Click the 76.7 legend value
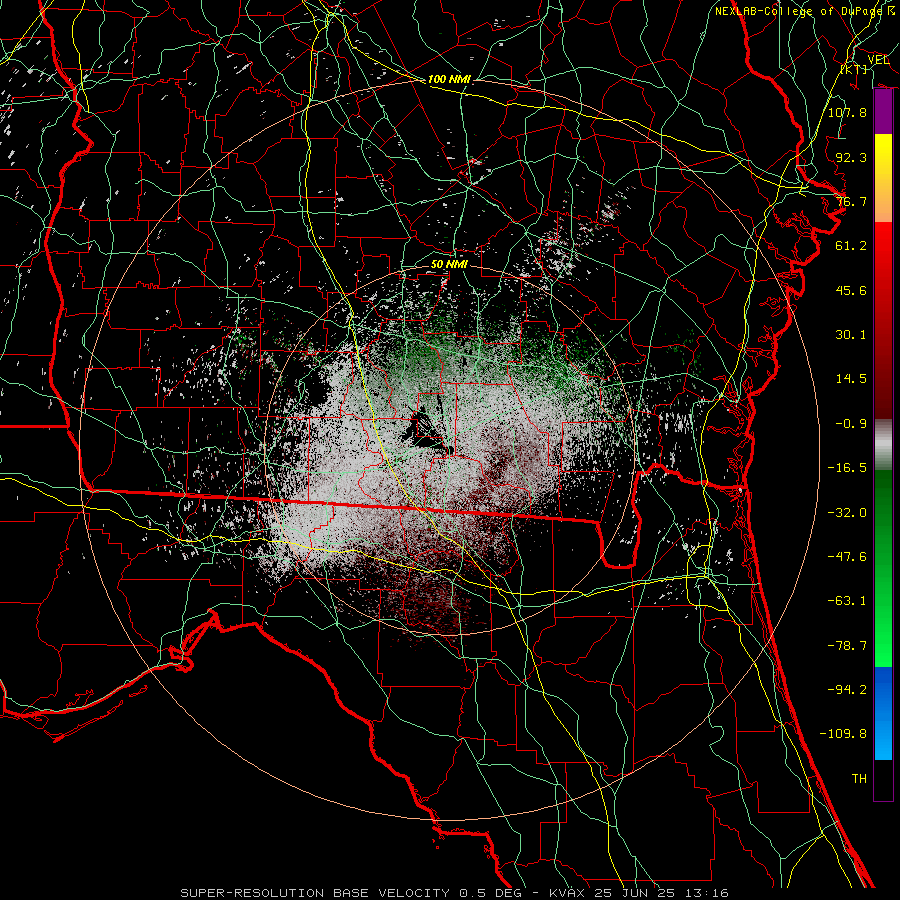Viewport: 900px width, 900px height. [x=851, y=201]
